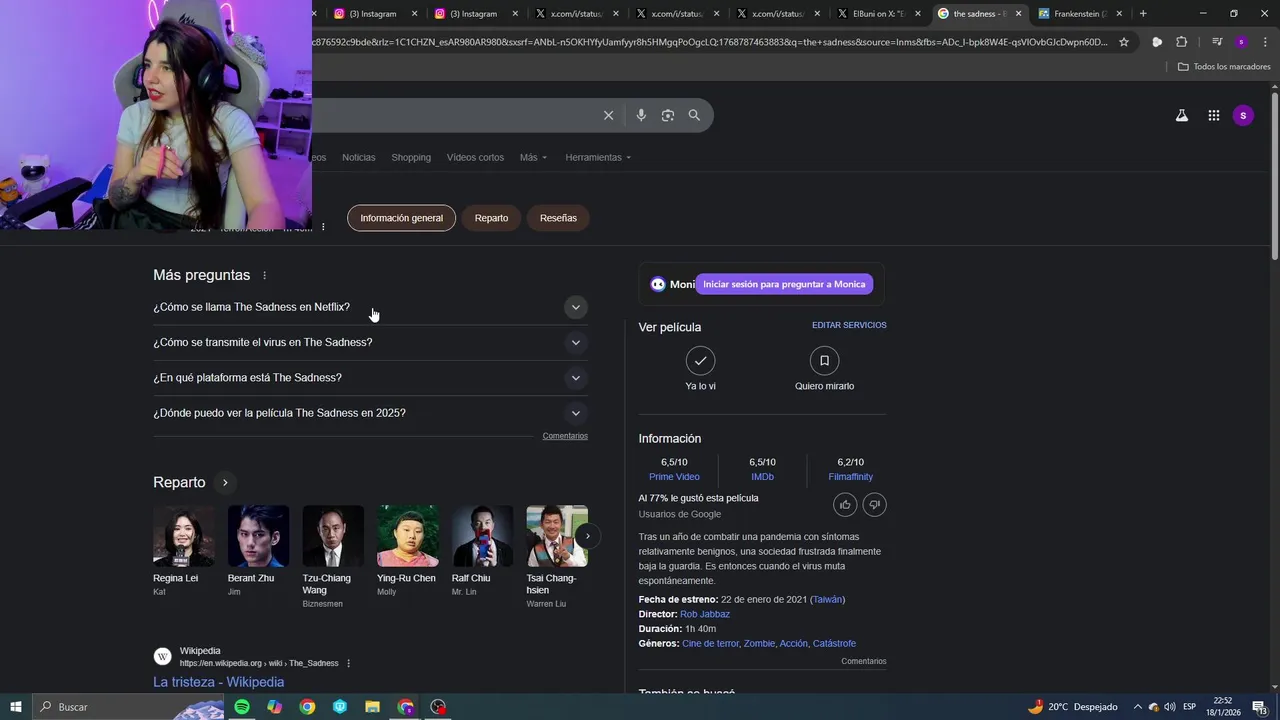Image resolution: width=1280 pixels, height=720 pixels.
Task: Open Google Search Labs flask icon
Action: (x=1182, y=115)
